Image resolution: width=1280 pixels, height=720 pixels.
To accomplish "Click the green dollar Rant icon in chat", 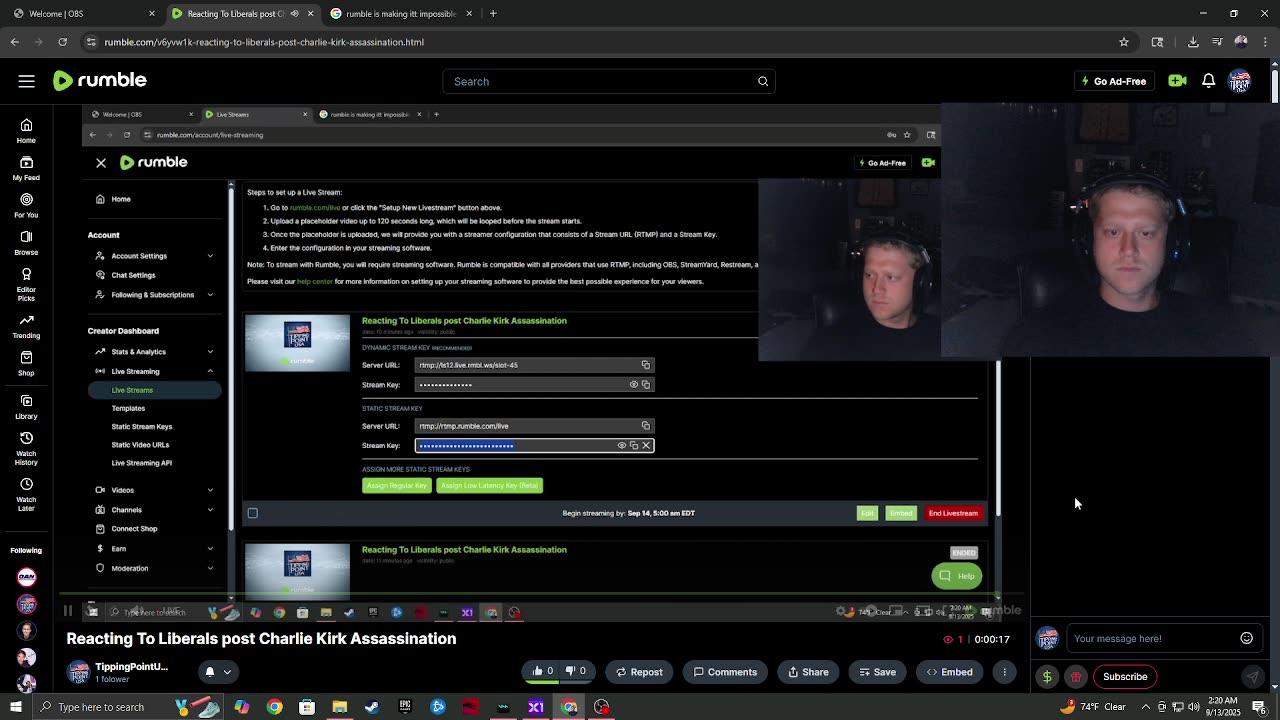I will (1047, 677).
